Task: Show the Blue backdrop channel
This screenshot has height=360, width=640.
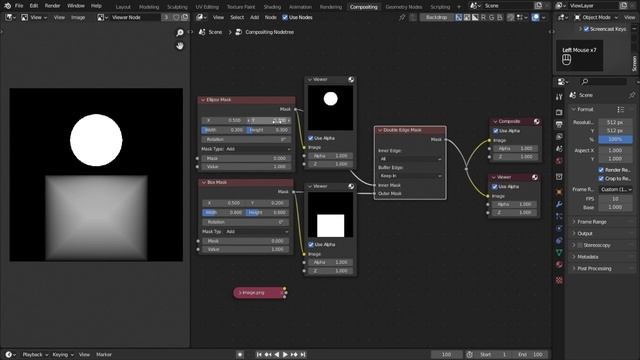Action: pyautogui.click(x=500, y=18)
